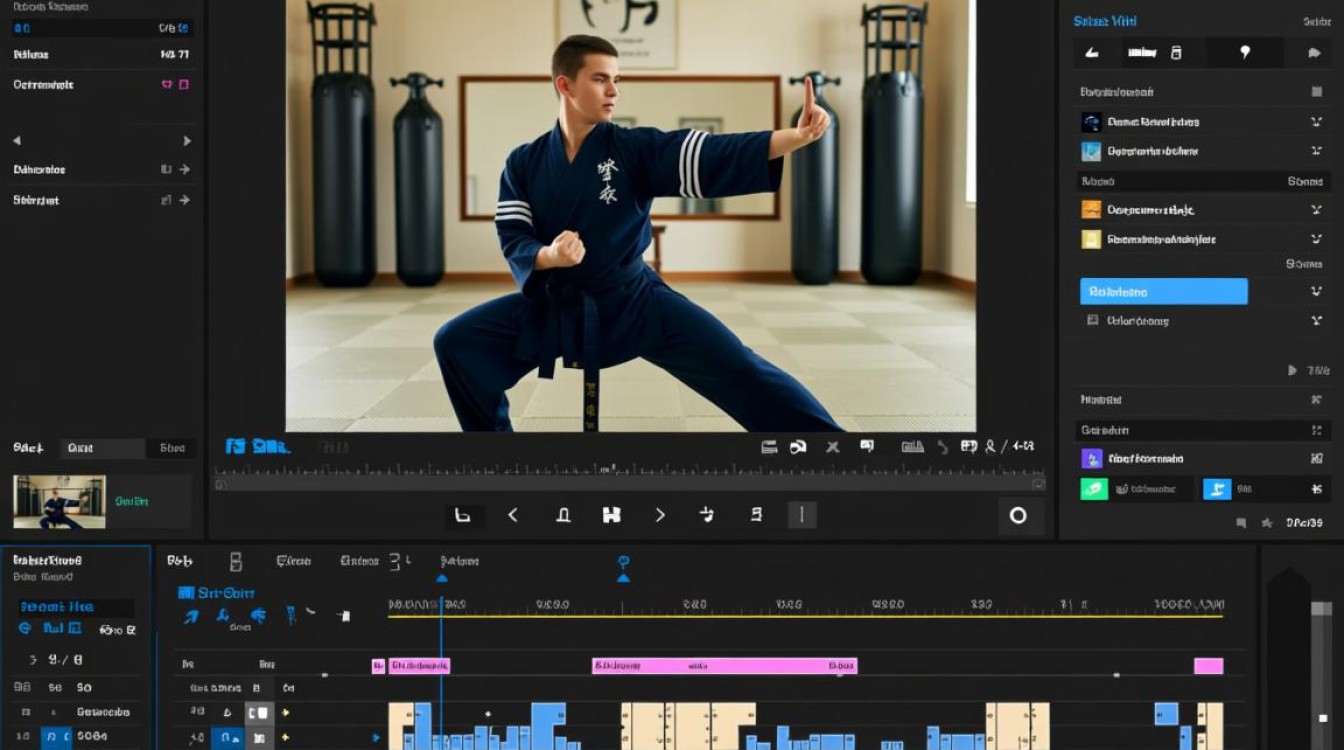Click the long pink clip in the timeline
This screenshot has height=750, width=1344.
724,666
